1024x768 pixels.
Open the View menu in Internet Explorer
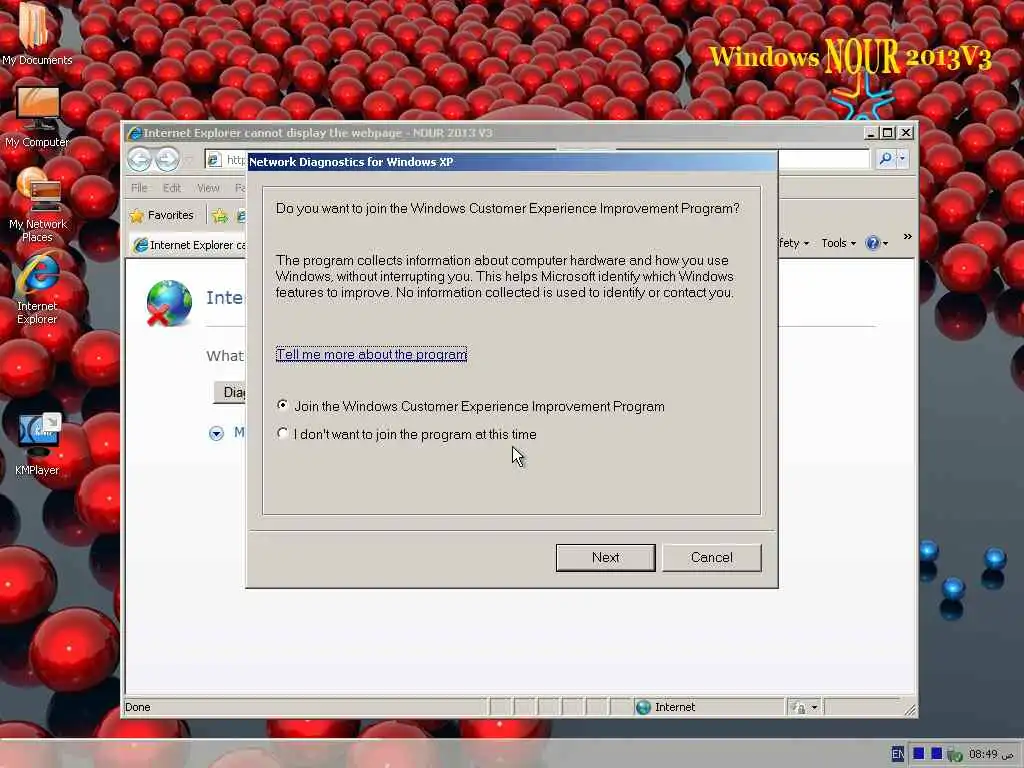point(208,188)
